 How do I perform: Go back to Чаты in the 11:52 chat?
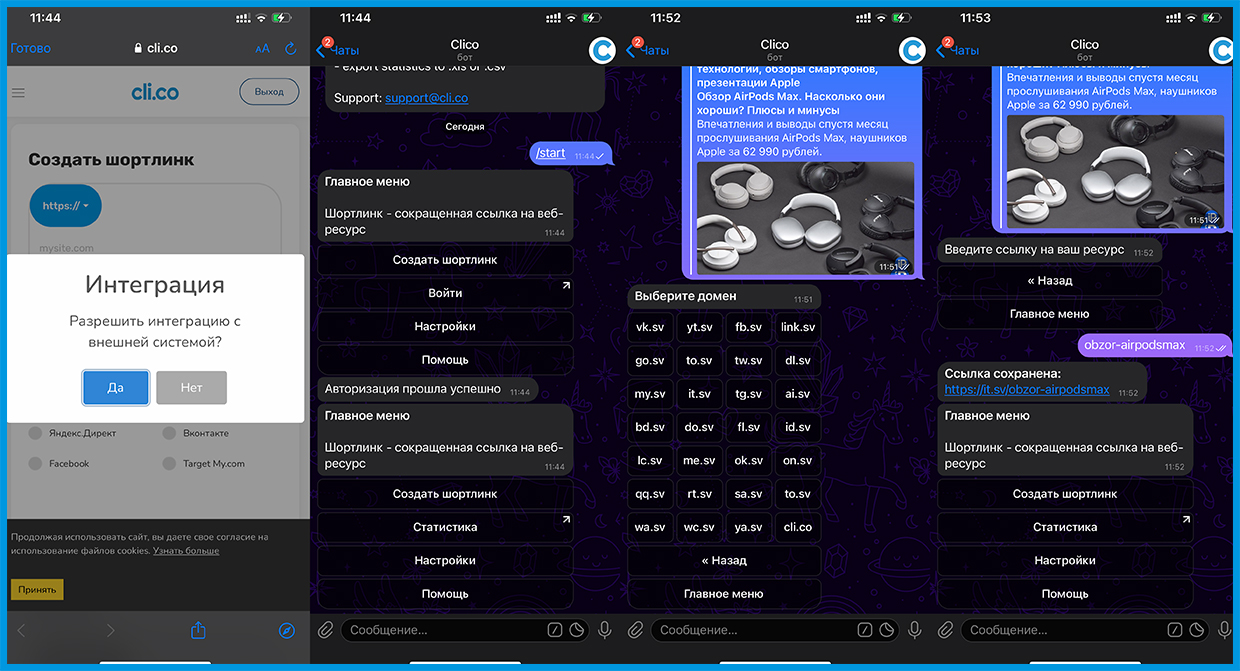(648, 49)
